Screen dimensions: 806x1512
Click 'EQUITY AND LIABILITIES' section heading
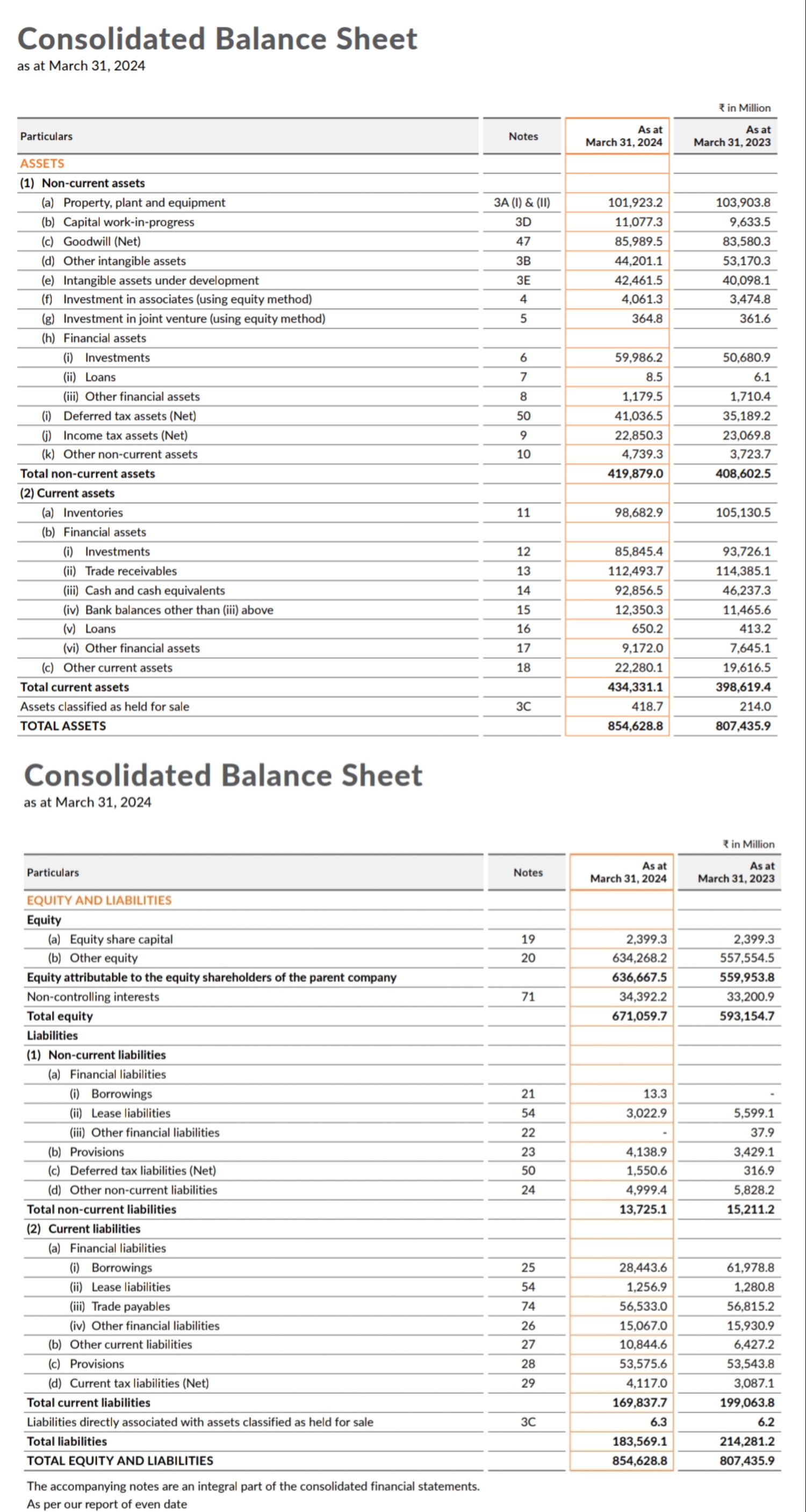99,901
